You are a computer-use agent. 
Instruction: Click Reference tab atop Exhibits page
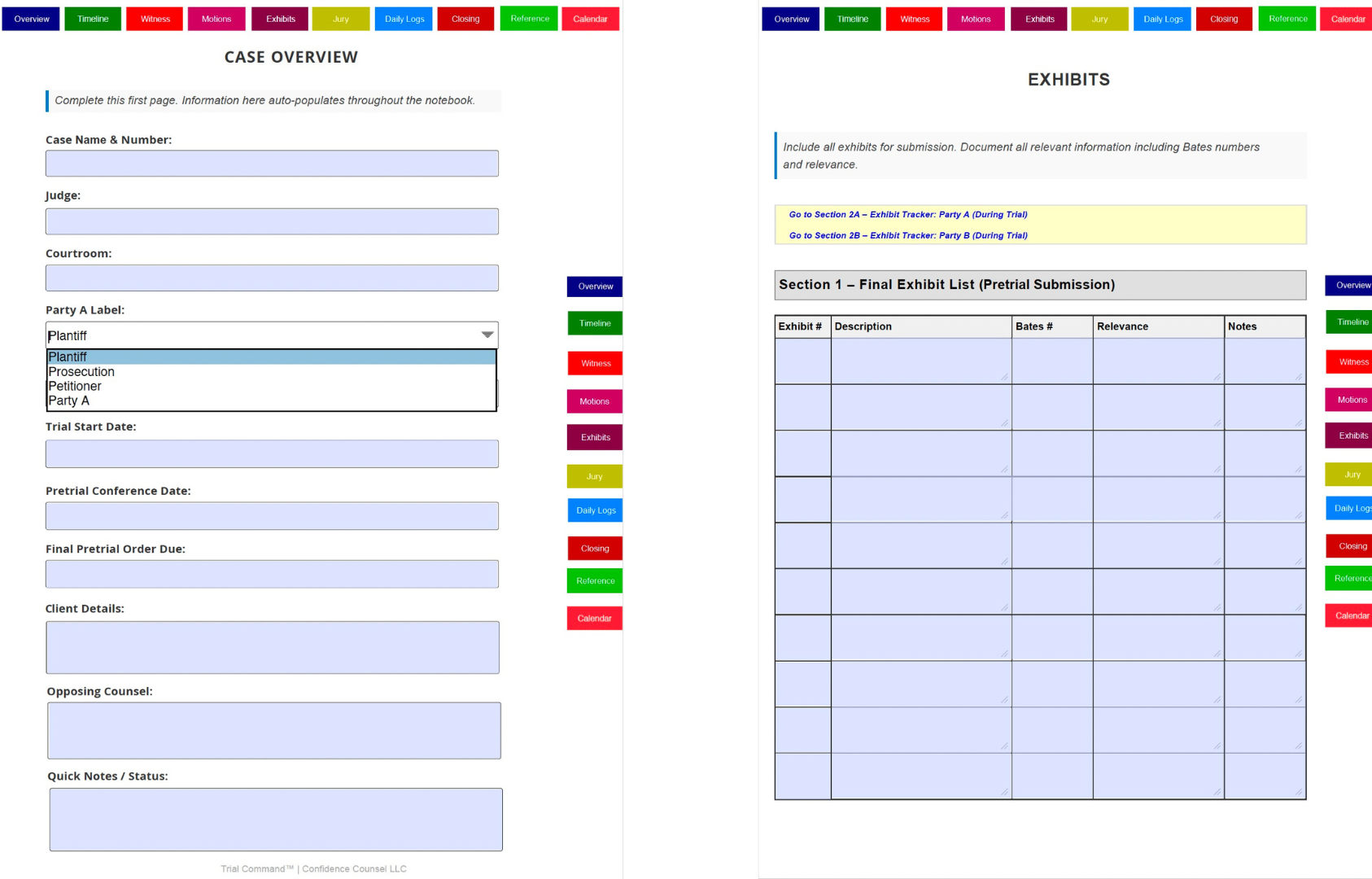tap(1287, 19)
